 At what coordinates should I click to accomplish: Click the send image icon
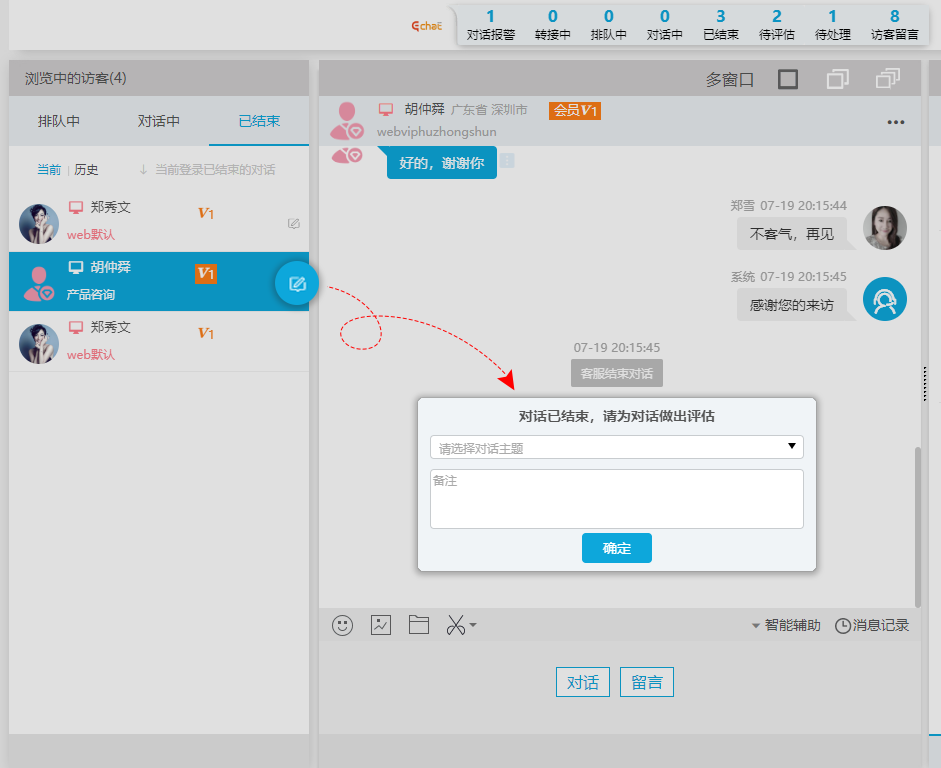click(381, 625)
